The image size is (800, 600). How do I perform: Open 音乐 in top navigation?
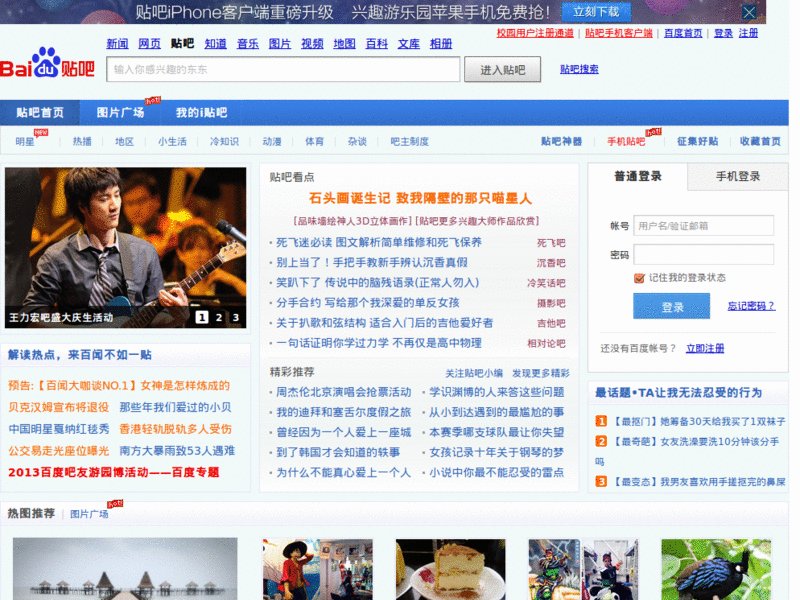click(x=247, y=44)
